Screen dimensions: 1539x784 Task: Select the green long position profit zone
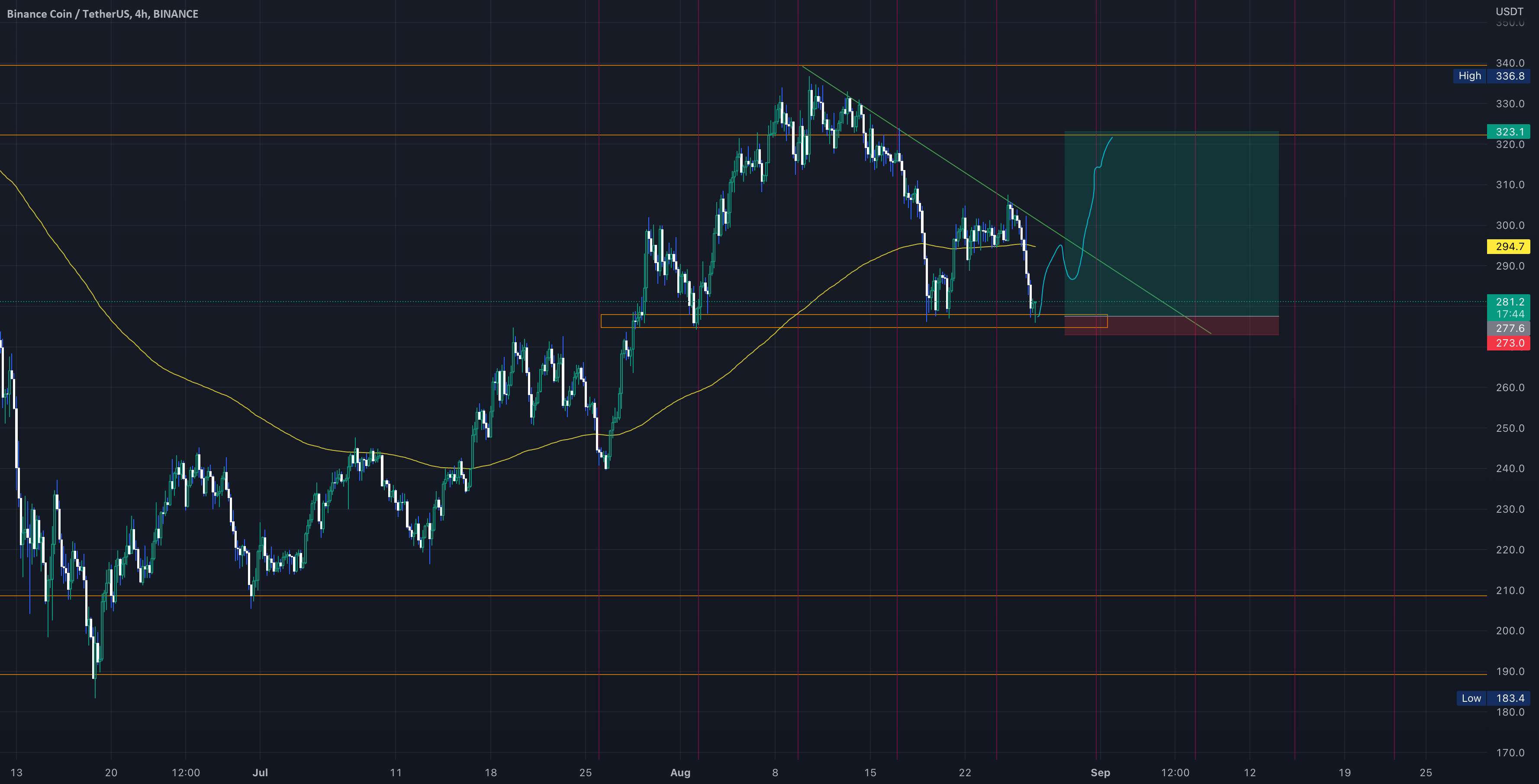tap(1171, 223)
